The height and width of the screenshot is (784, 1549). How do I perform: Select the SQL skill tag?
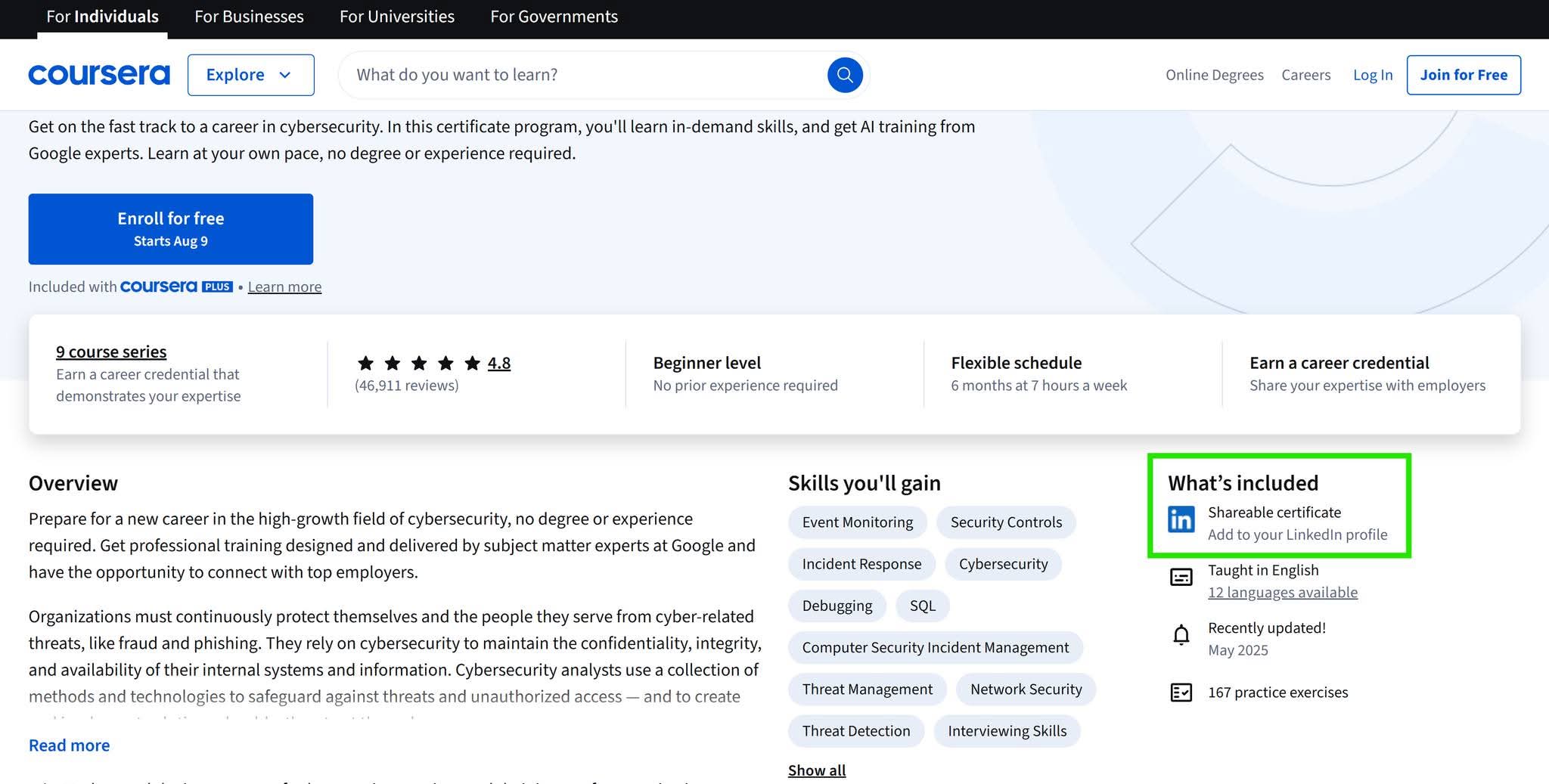coord(923,606)
